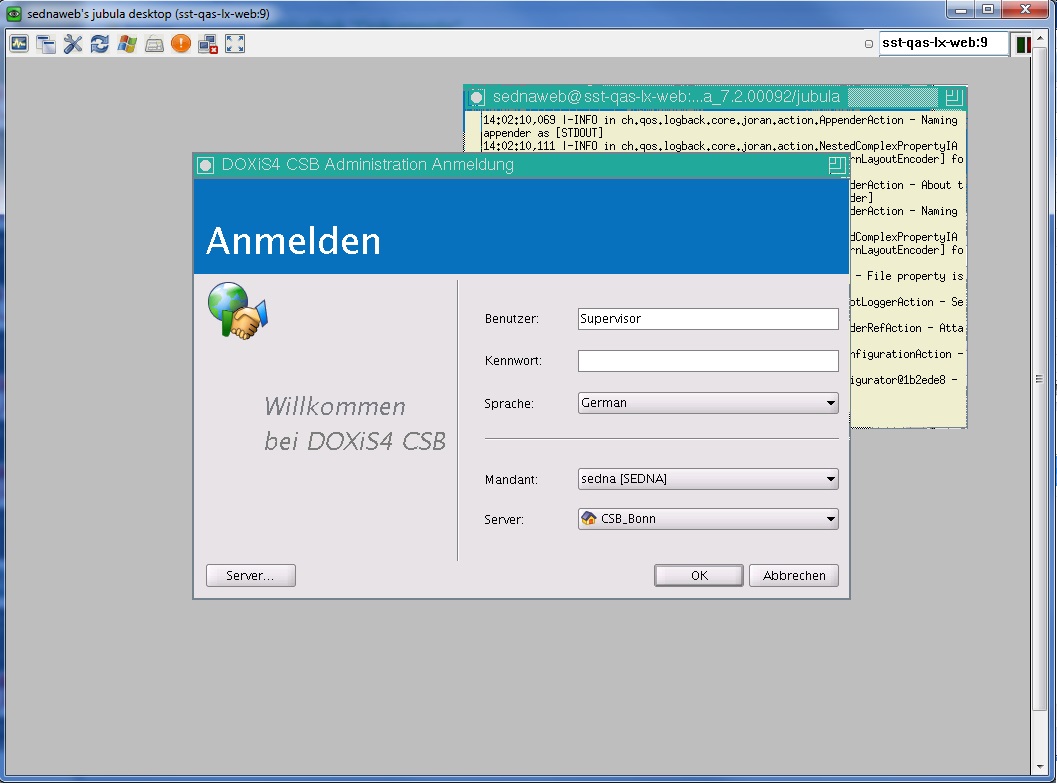This screenshot has height=784, width=1057.
Task: Open the Server dropdown showing CSB_Bonn
Action: click(x=708, y=518)
